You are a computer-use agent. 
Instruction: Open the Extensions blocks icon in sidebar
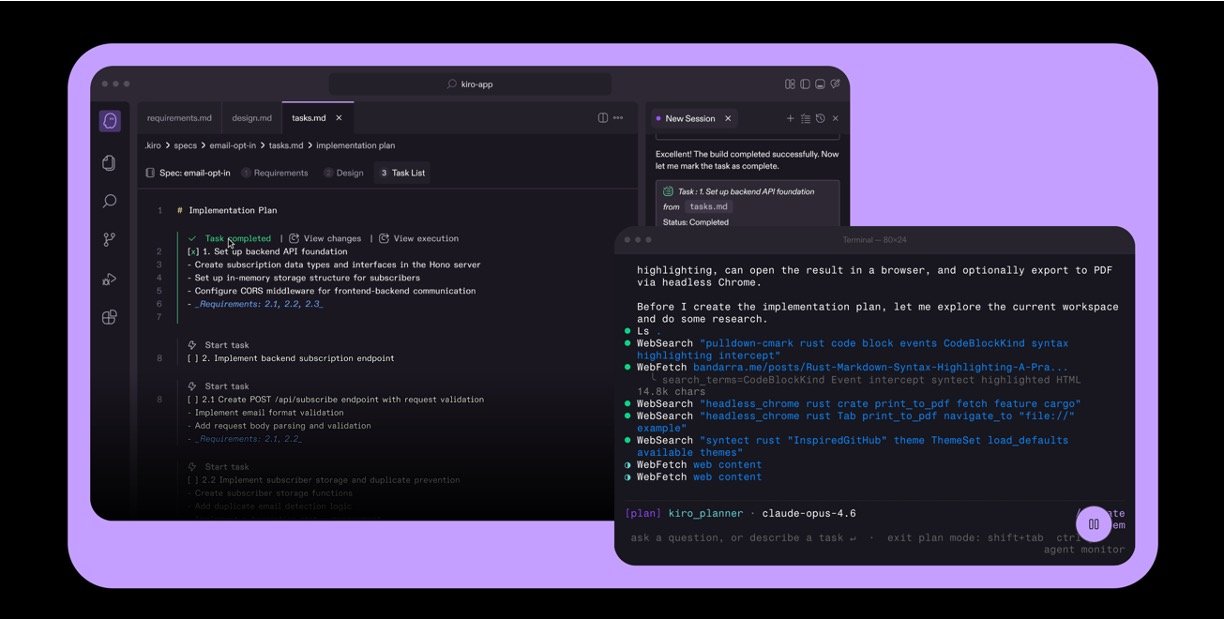(110, 318)
